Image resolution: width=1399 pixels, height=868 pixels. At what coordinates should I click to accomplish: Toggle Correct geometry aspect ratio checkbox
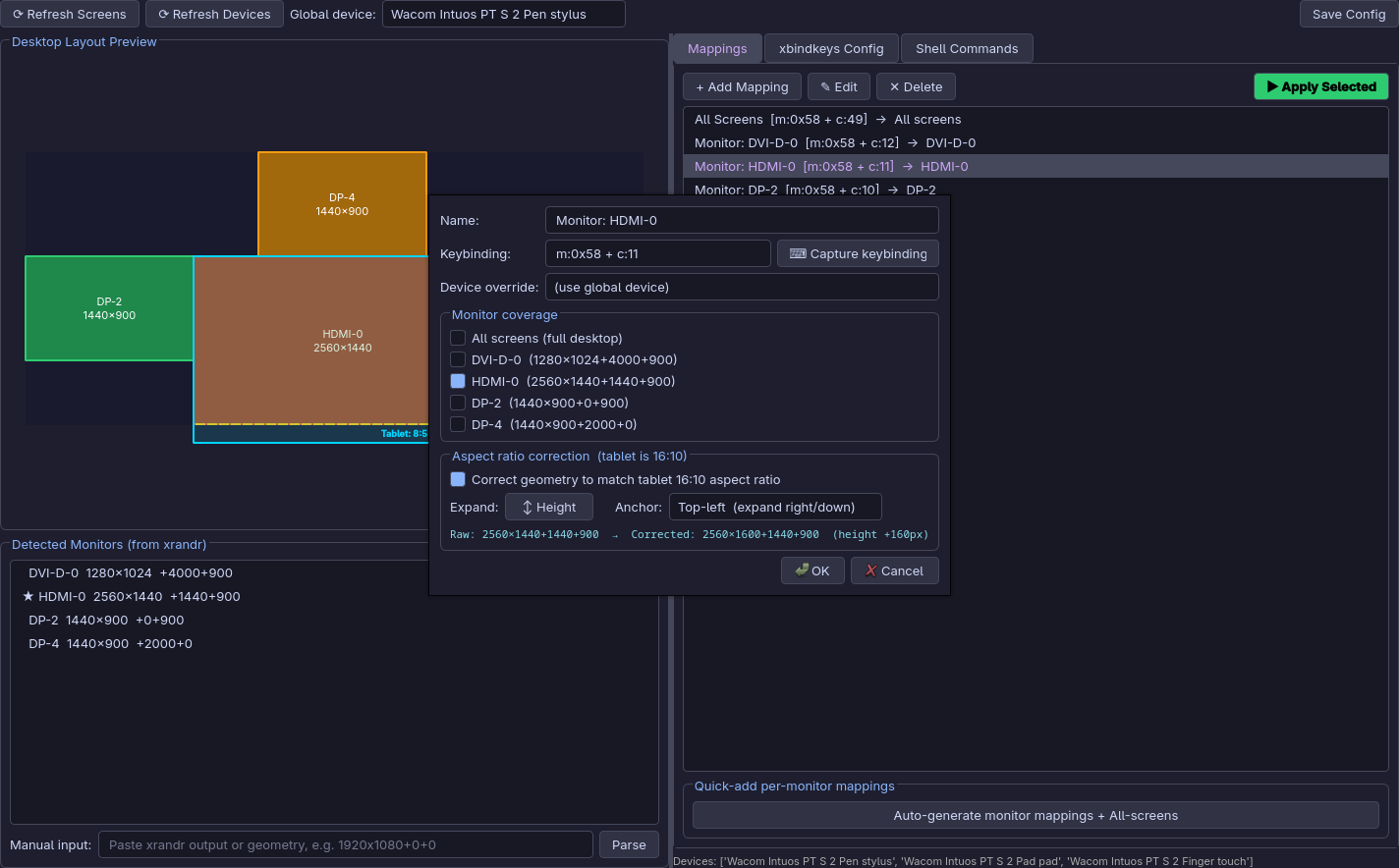coord(458,480)
